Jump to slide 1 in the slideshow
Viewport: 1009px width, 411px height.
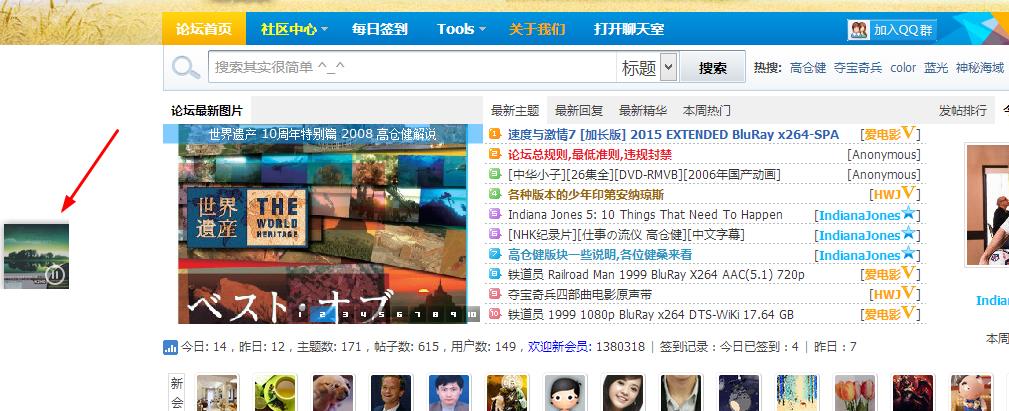click(x=300, y=315)
